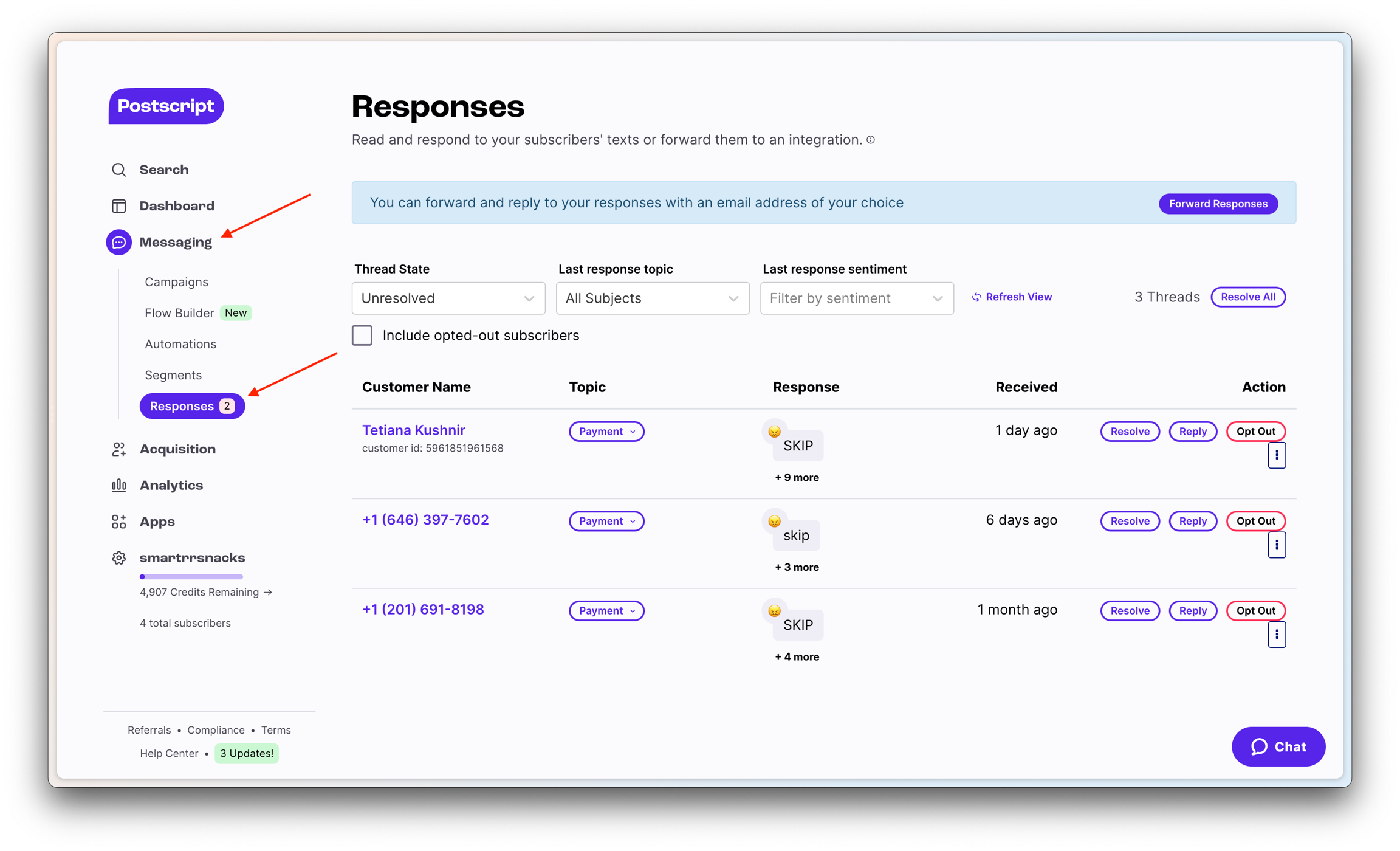
Task: Click the Analytics bar chart icon
Action: pos(118,485)
